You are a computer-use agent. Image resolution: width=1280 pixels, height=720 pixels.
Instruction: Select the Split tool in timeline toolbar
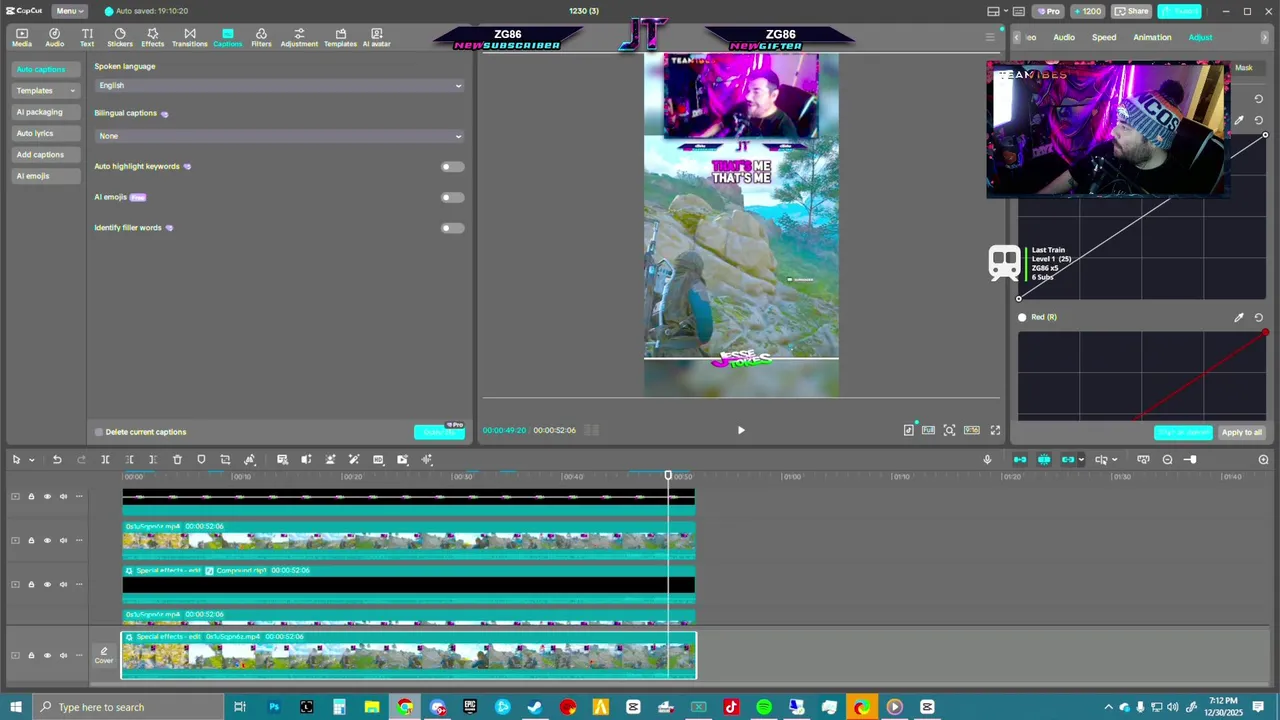105,460
